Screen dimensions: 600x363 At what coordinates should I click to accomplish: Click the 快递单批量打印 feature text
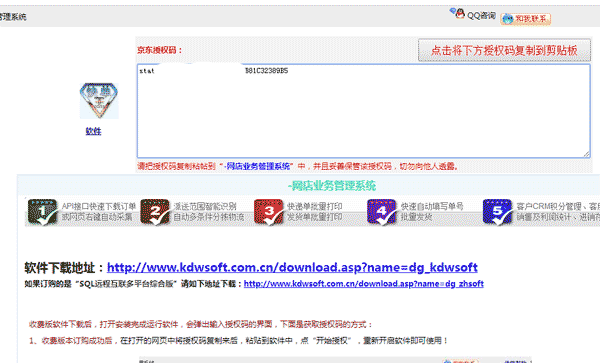pyautogui.click(x=315, y=206)
